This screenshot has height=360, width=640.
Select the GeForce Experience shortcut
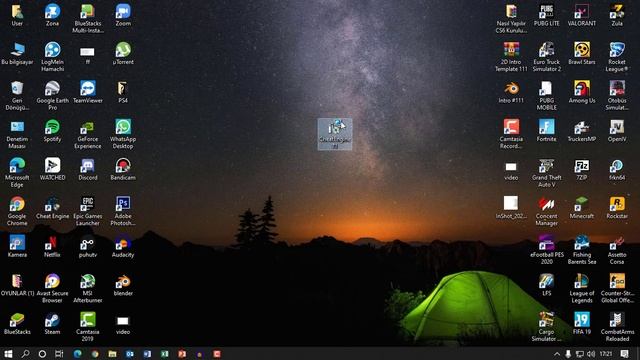88,134
